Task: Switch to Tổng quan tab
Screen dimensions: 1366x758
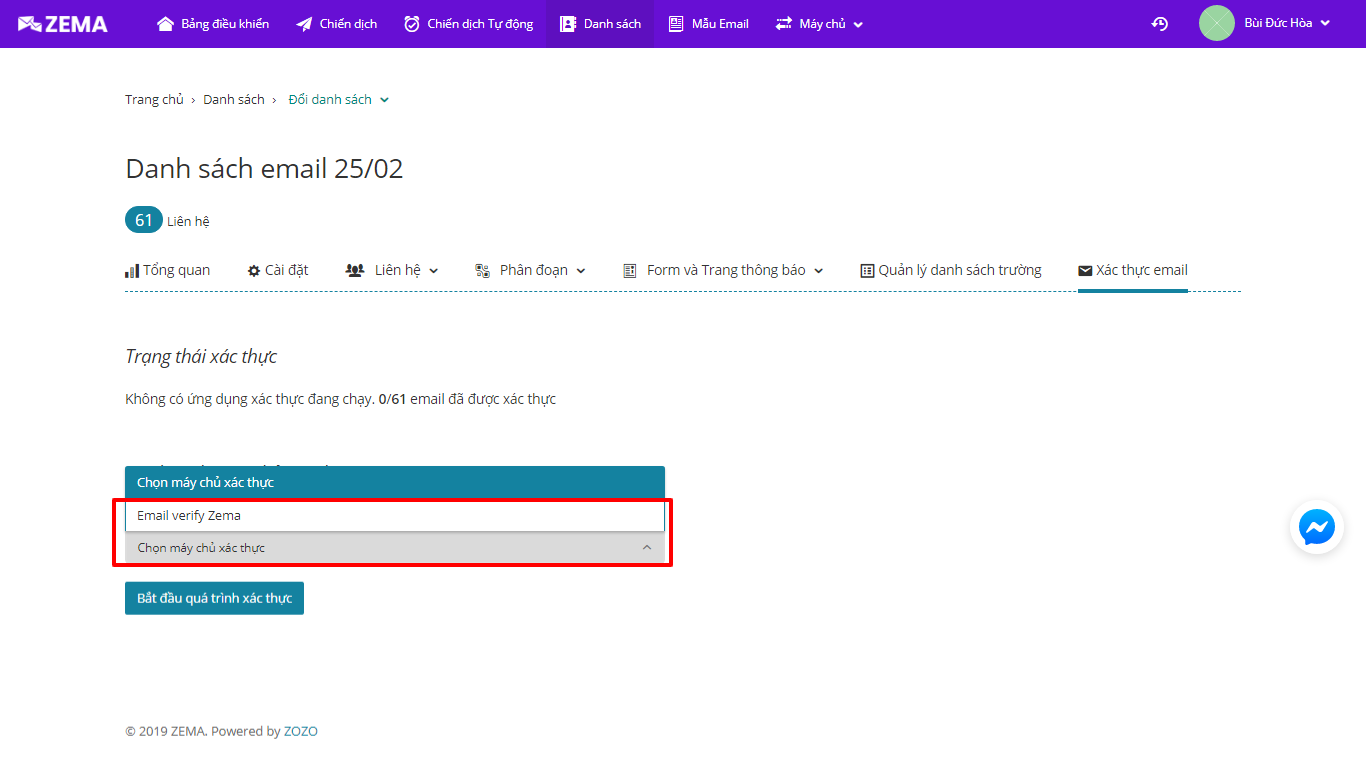Action: (168, 270)
